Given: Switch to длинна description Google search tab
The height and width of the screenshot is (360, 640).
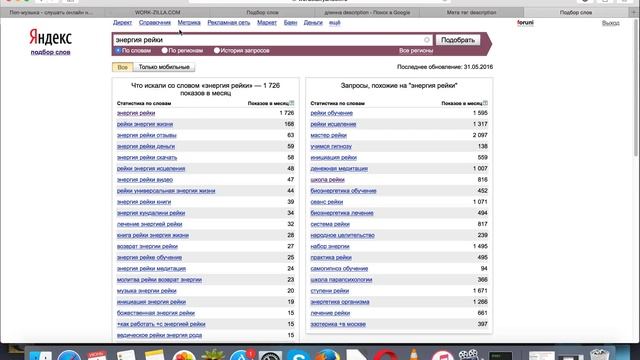Looking at the screenshot, I should tap(367, 13).
